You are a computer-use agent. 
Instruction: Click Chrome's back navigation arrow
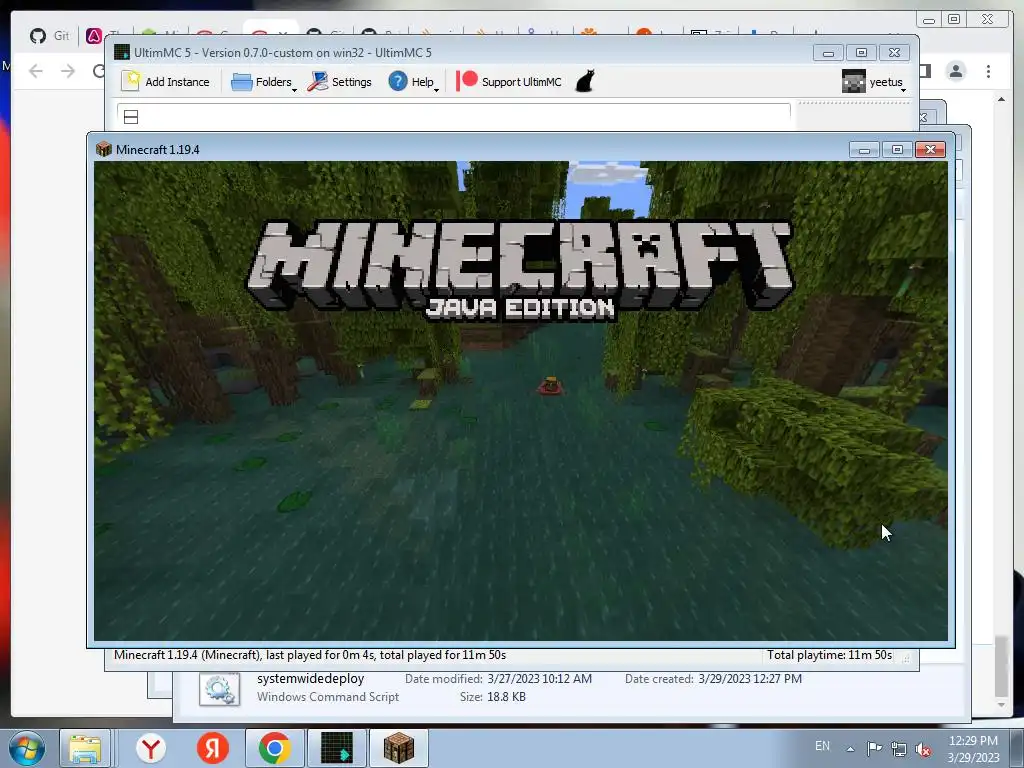pyautogui.click(x=36, y=71)
